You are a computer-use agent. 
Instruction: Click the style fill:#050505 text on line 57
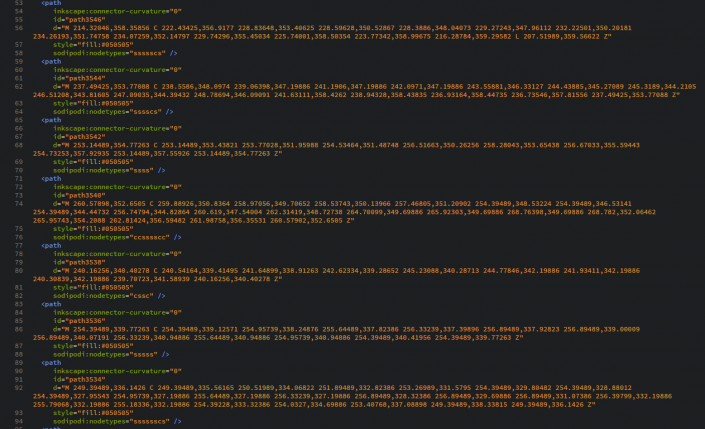pyautogui.click(x=93, y=45)
